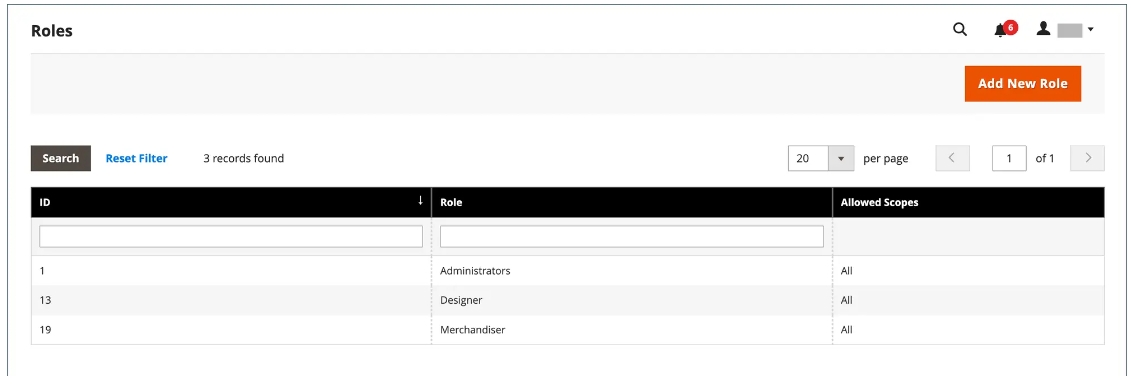This screenshot has width=1131, height=384.
Task: Open the Administrators role row
Action: pyautogui.click(x=568, y=271)
